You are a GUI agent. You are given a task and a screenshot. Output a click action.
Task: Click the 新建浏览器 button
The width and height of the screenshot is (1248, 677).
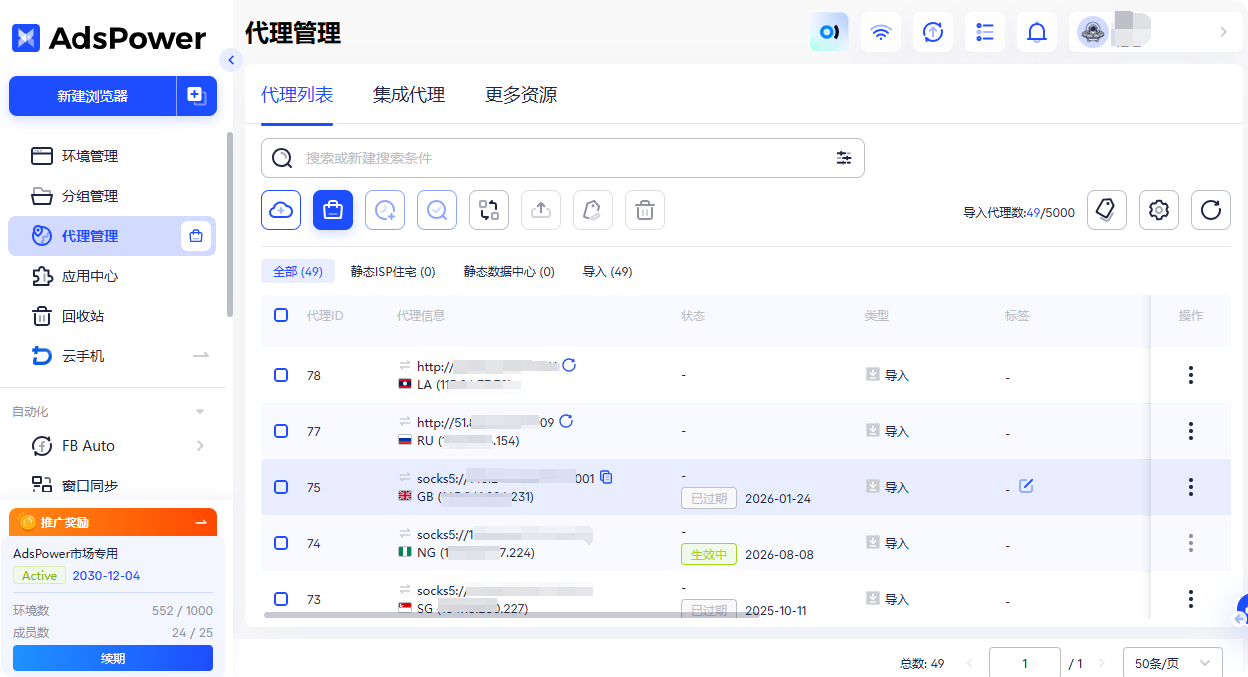(x=93, y=96)
